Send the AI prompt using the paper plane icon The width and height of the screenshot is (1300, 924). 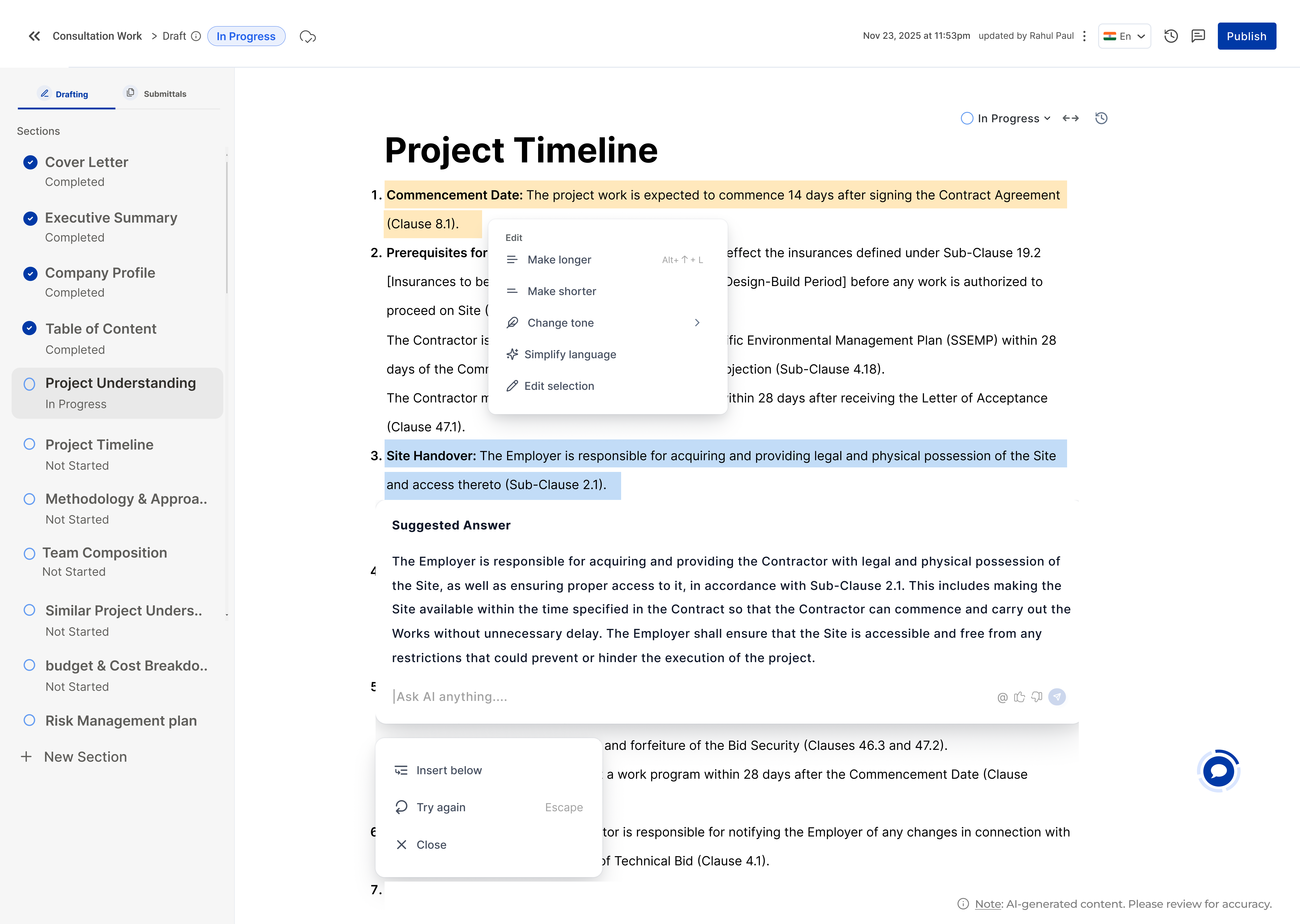pos(1057,696)
